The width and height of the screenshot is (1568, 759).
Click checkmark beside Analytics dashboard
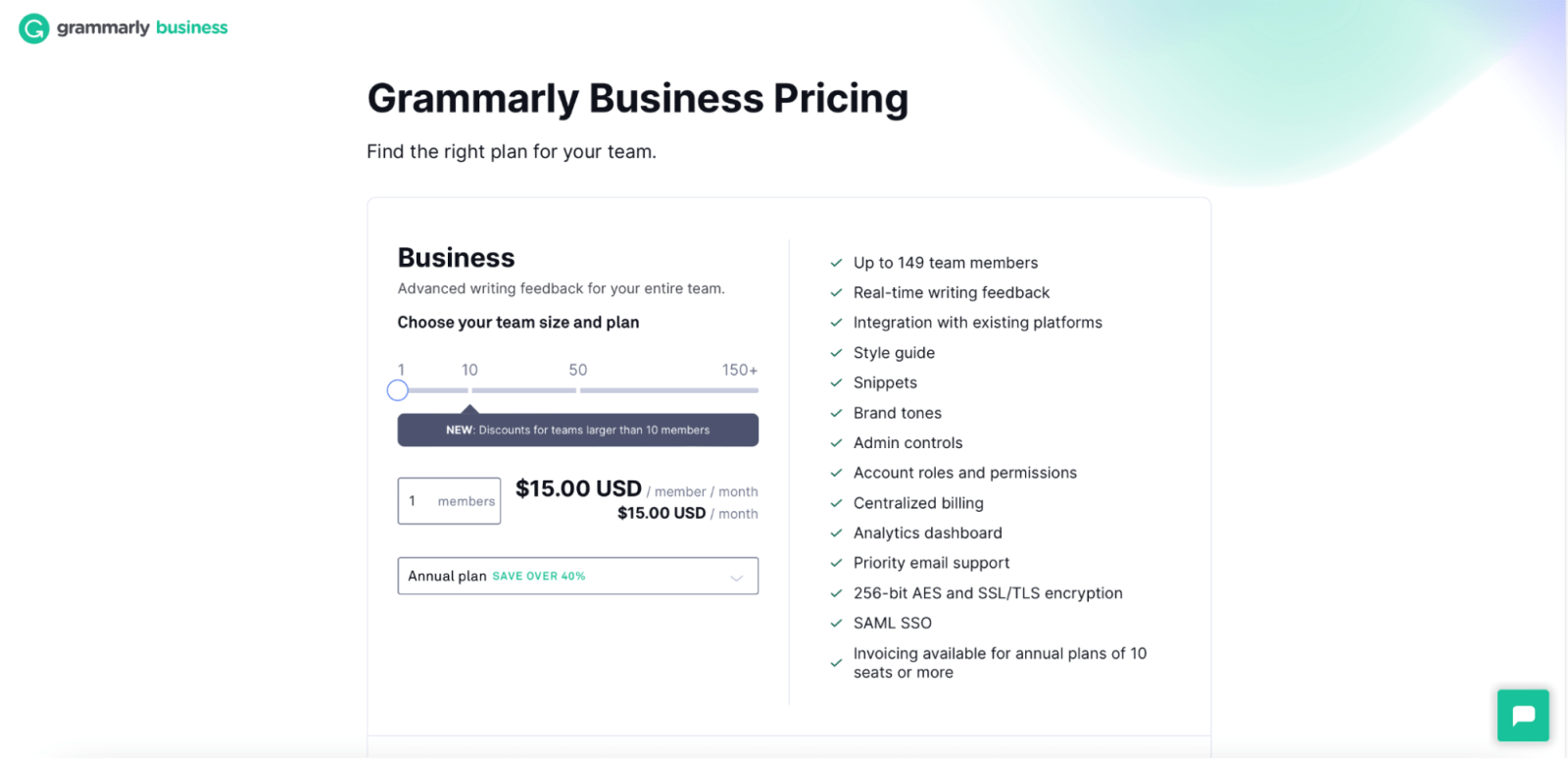pos(836,533)
